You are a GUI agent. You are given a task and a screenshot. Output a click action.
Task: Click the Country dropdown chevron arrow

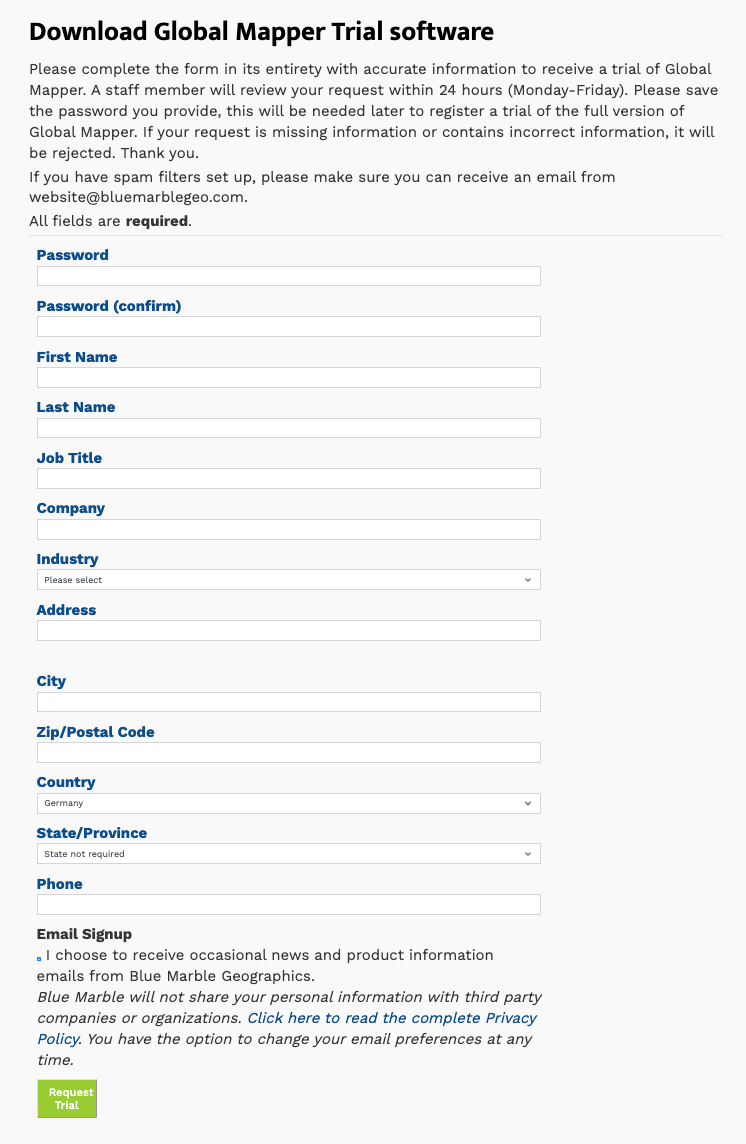(x=528, y=803)
